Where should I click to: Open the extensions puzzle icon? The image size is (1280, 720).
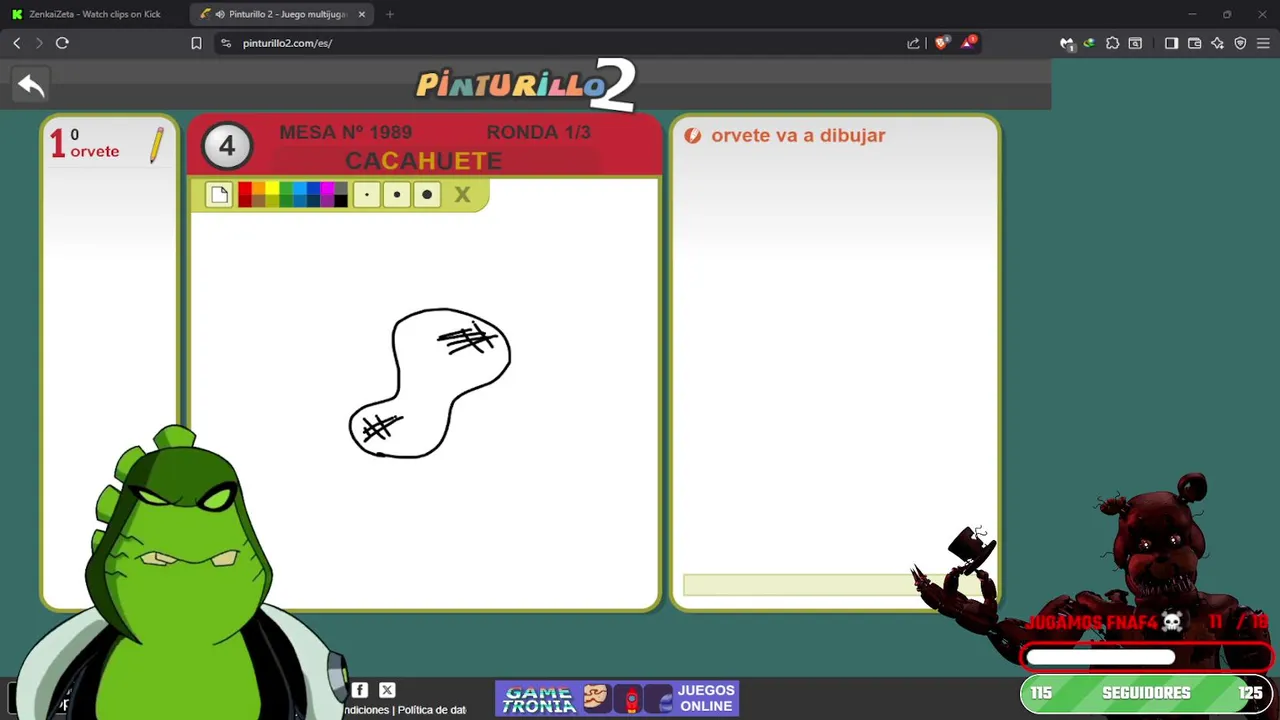coord(1112,43)
